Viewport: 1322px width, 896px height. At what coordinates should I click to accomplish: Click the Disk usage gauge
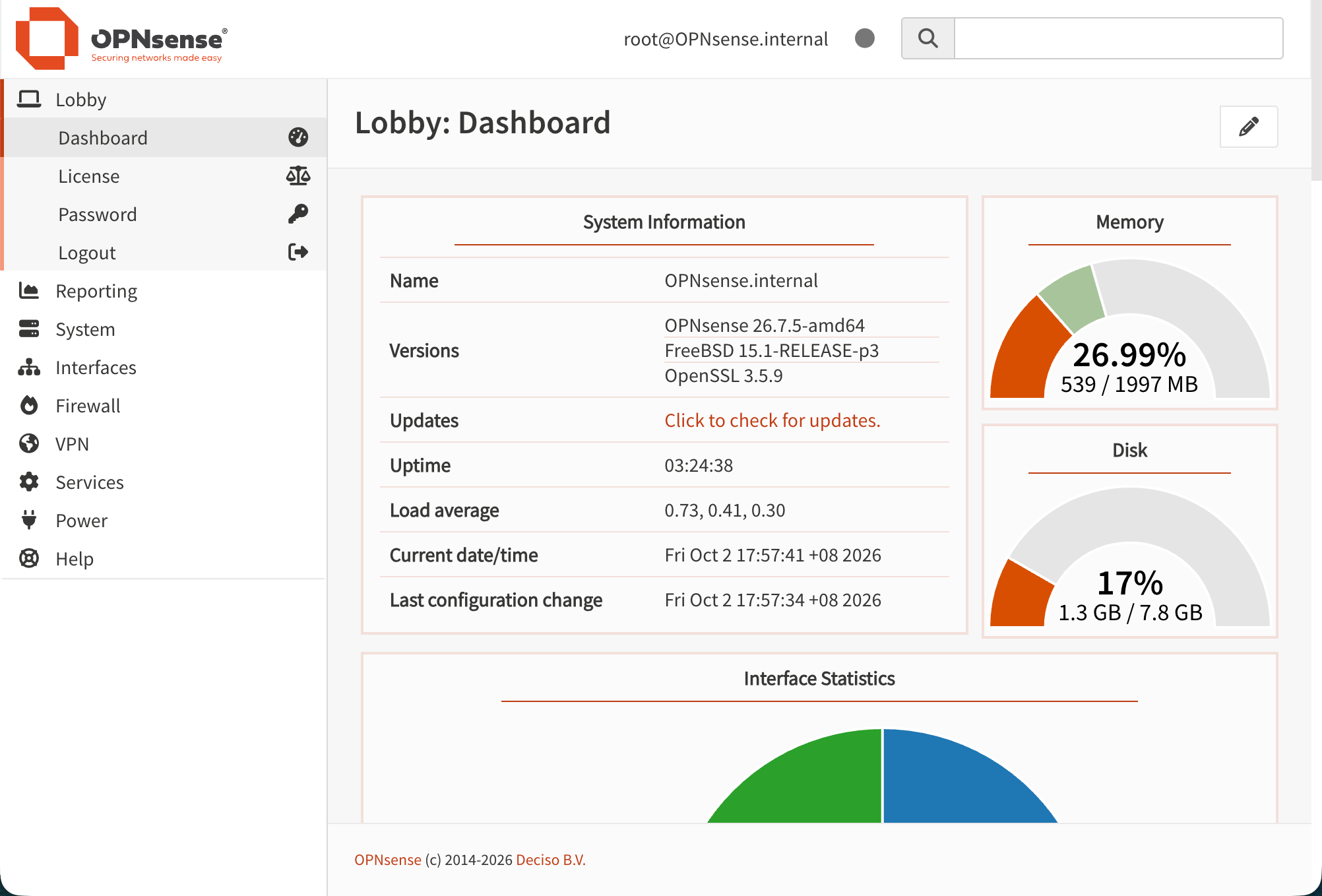1129,557
